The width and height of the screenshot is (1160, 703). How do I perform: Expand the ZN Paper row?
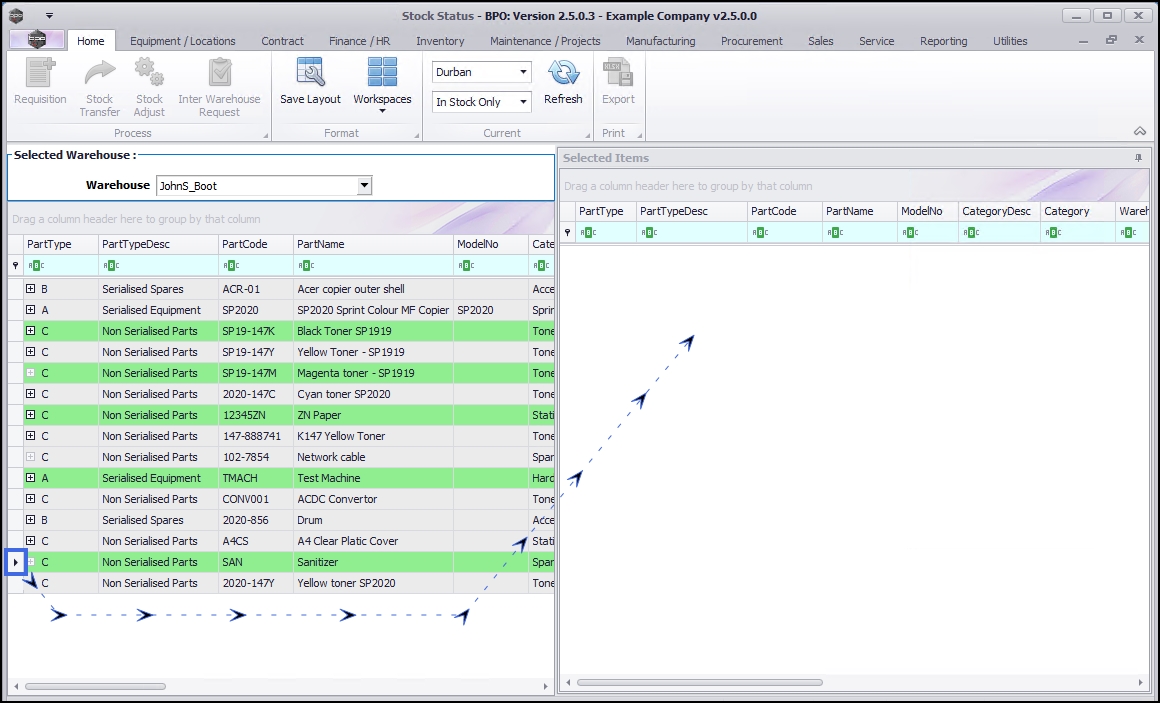(30, 414)
